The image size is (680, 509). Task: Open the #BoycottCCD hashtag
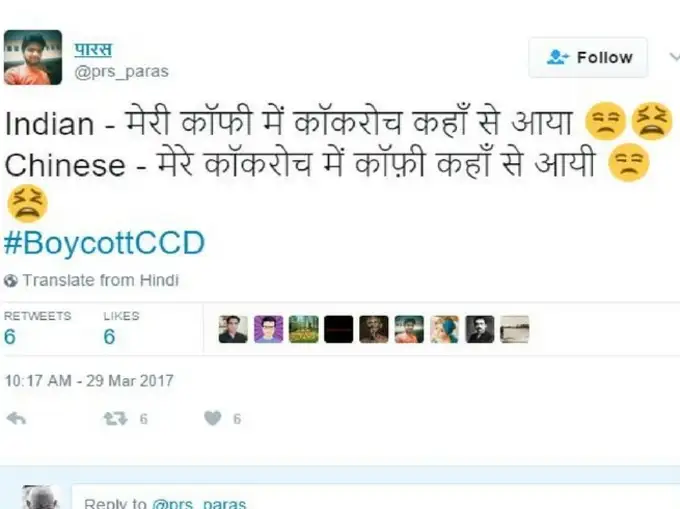pyautogui.click(x=105, y=243)
